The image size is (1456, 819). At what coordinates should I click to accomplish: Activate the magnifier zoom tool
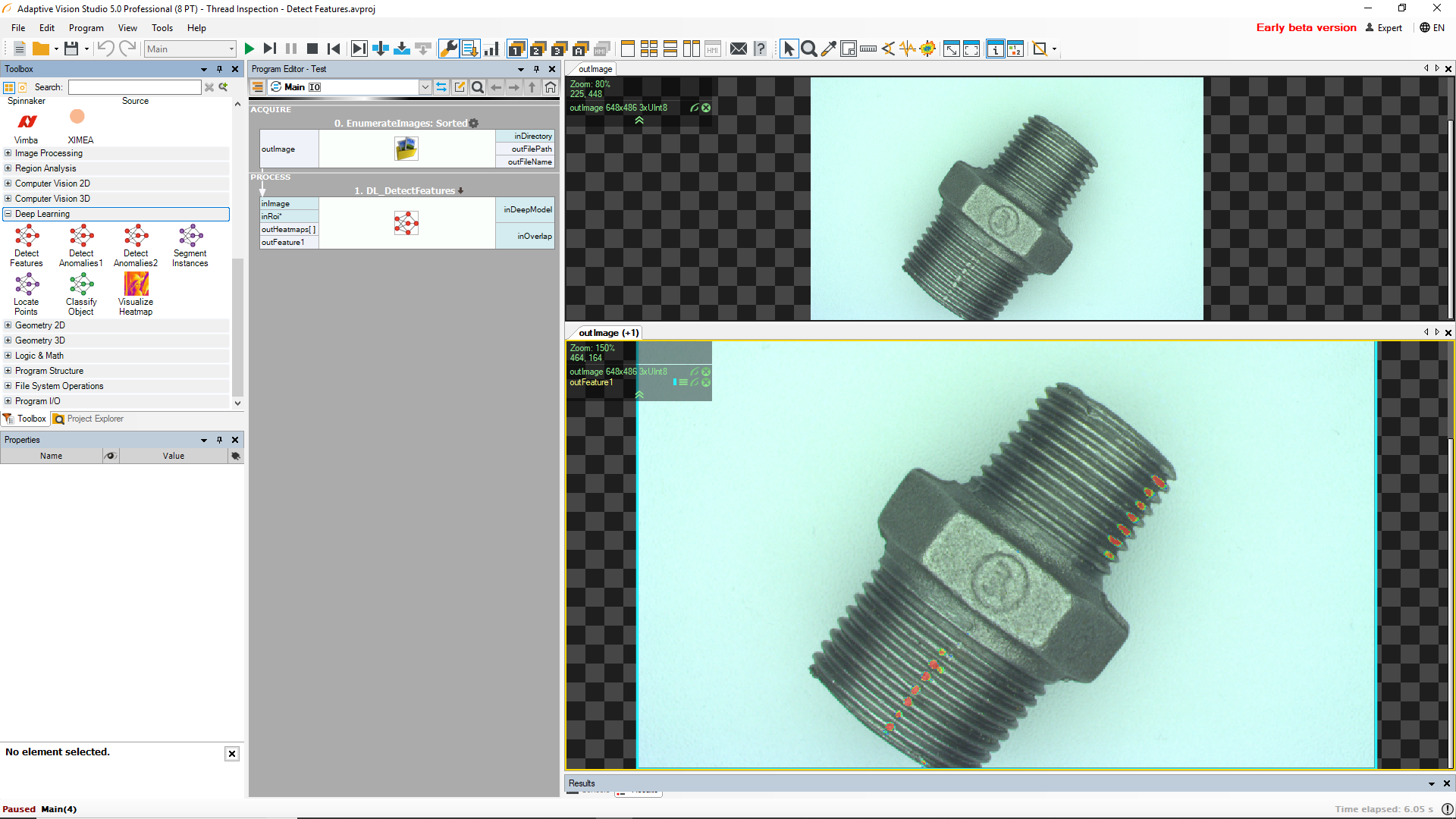tap(809, 49)
